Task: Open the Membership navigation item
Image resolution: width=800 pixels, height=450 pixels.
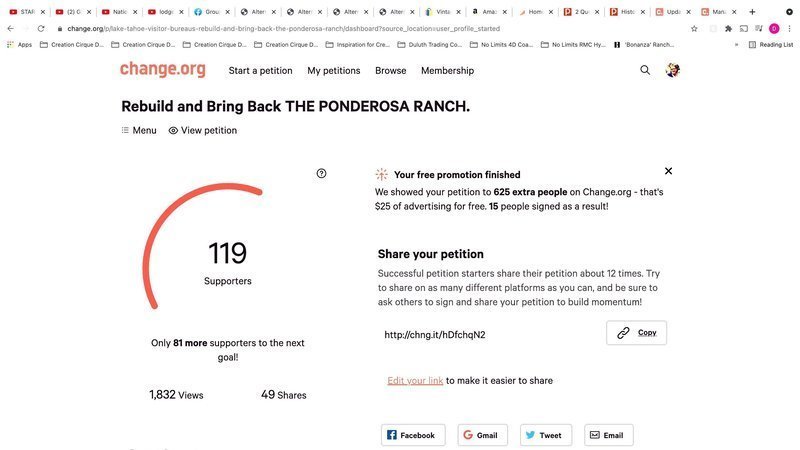Action: click(447, 71)
